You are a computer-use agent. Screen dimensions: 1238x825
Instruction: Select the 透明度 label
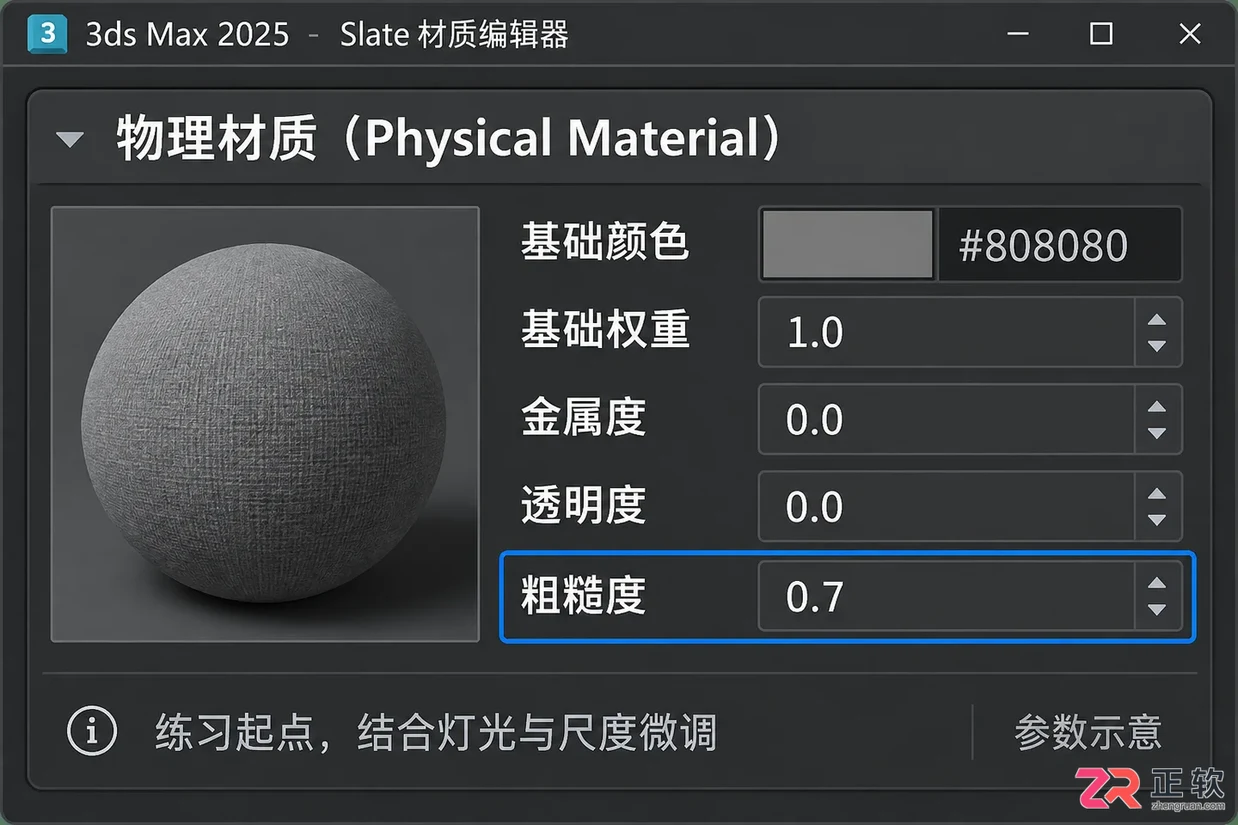[x=583, y=505]
